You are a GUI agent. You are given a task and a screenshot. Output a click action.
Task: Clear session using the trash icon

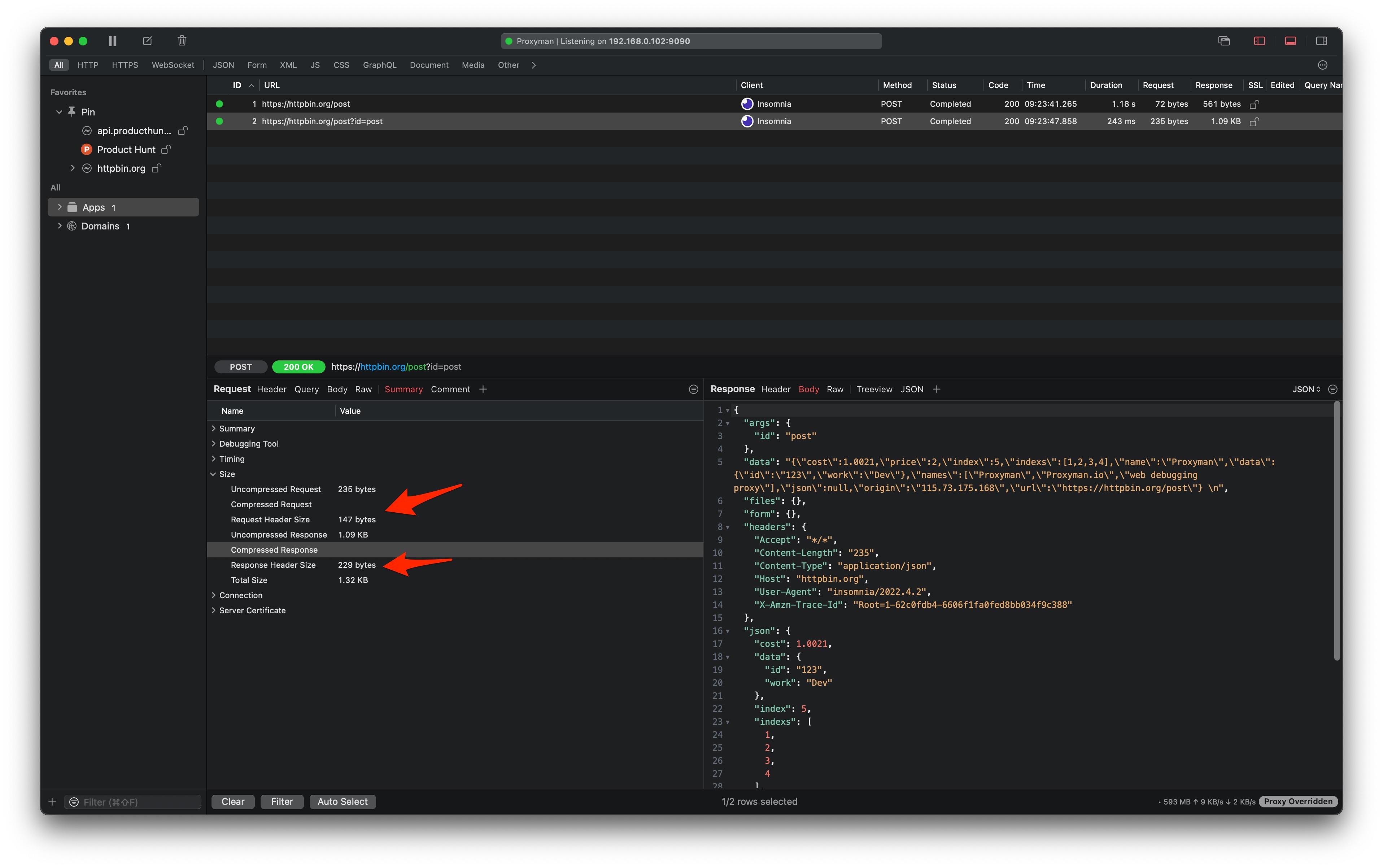click(182, 41)
